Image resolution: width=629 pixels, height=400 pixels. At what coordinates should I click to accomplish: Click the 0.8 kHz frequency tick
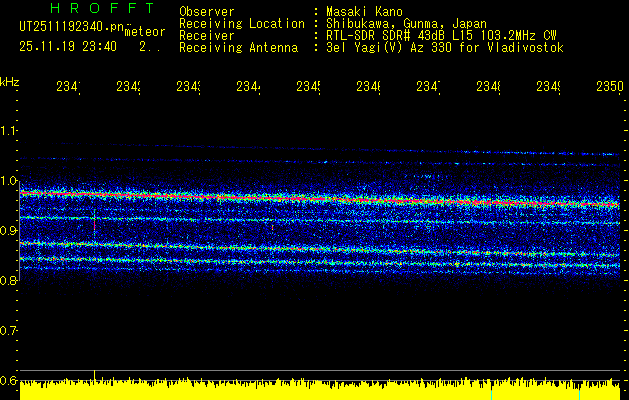tap(9, 281)
